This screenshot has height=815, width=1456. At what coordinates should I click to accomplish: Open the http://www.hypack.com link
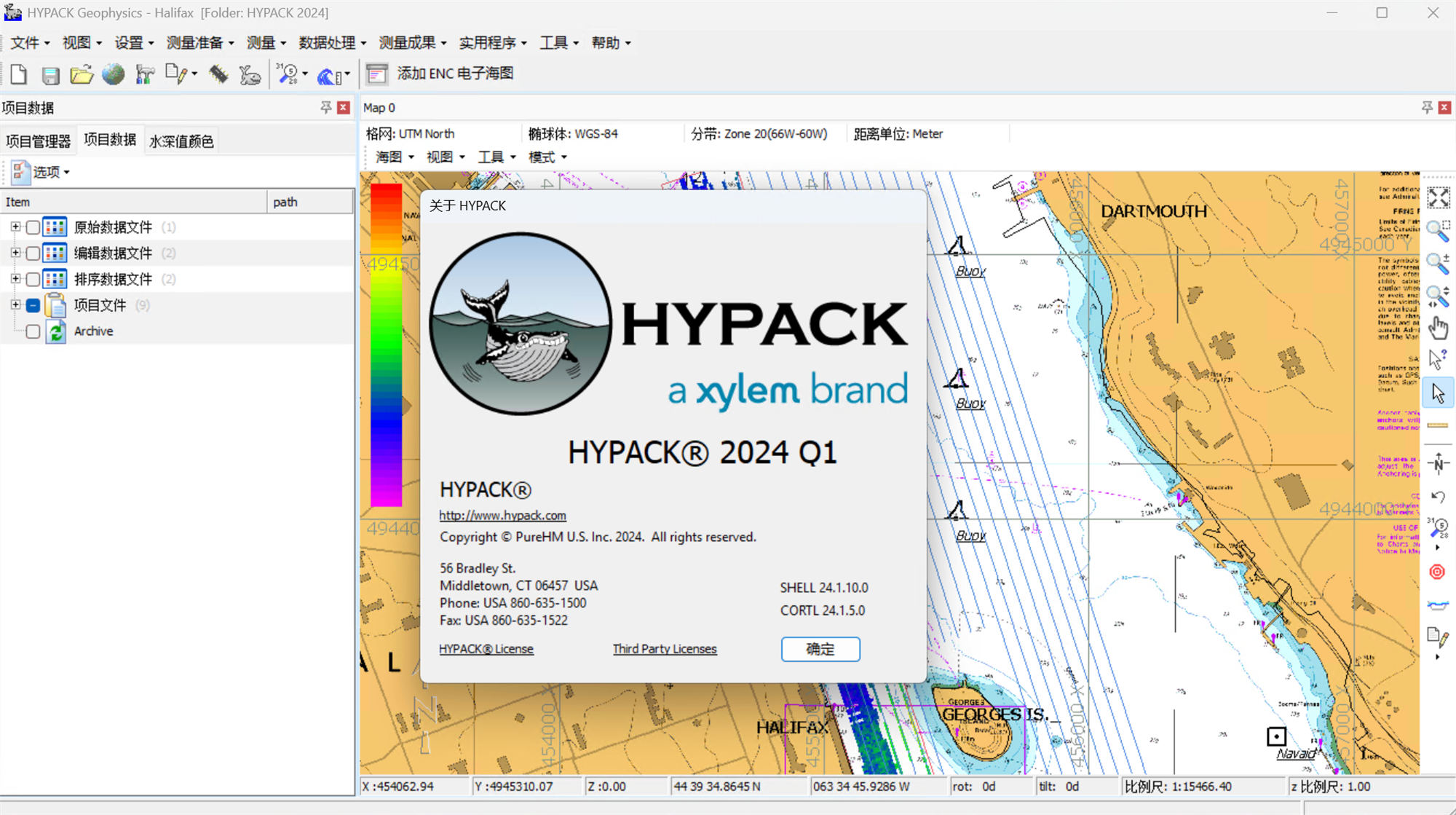pos(502,516)
